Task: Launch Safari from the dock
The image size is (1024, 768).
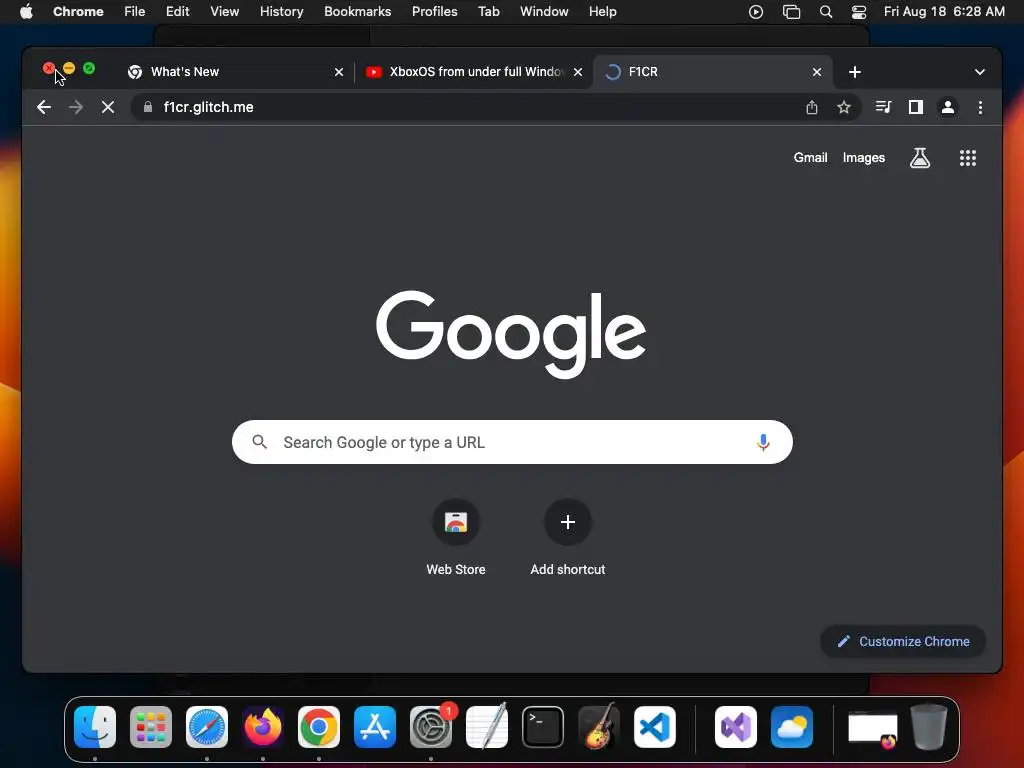Action: click(x=207, y=727)
